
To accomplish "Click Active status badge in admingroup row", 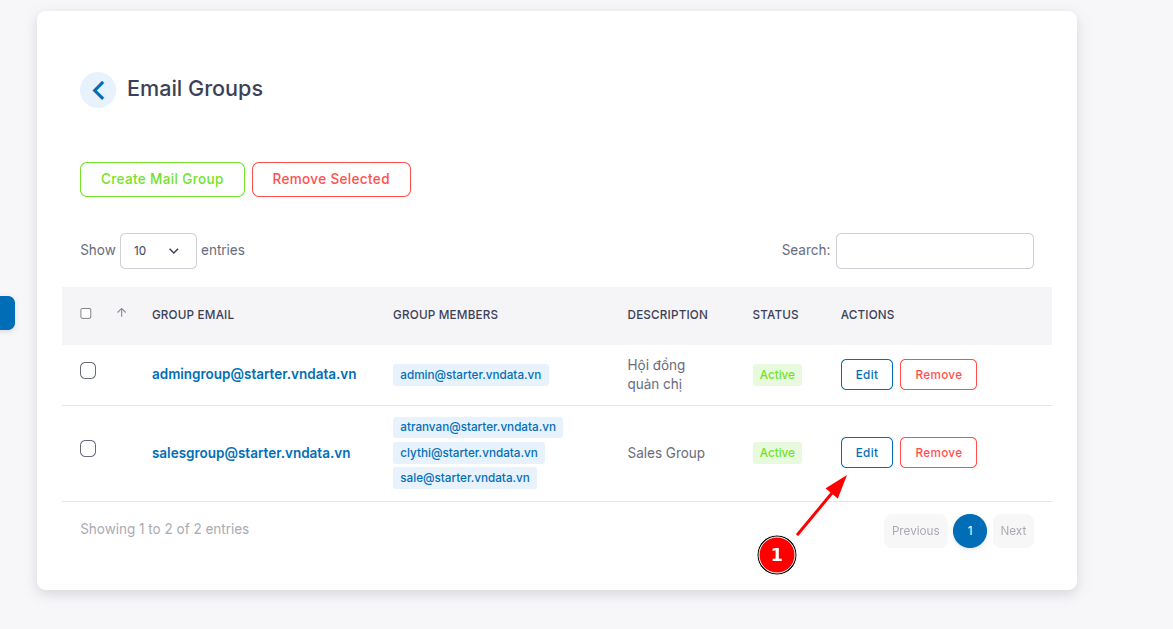I will 777,375.
